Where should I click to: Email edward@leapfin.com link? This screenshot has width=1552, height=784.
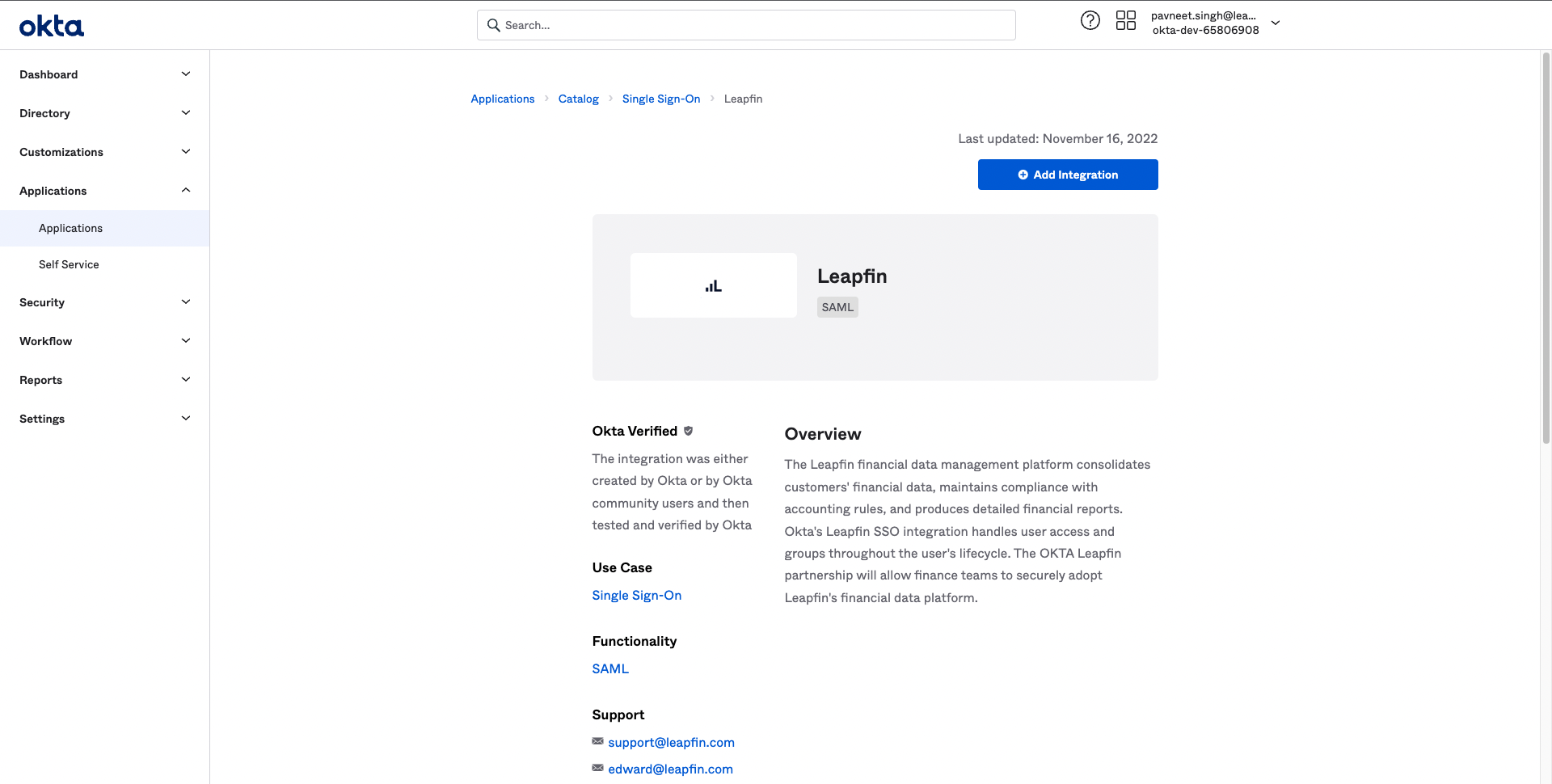(671, 769)
